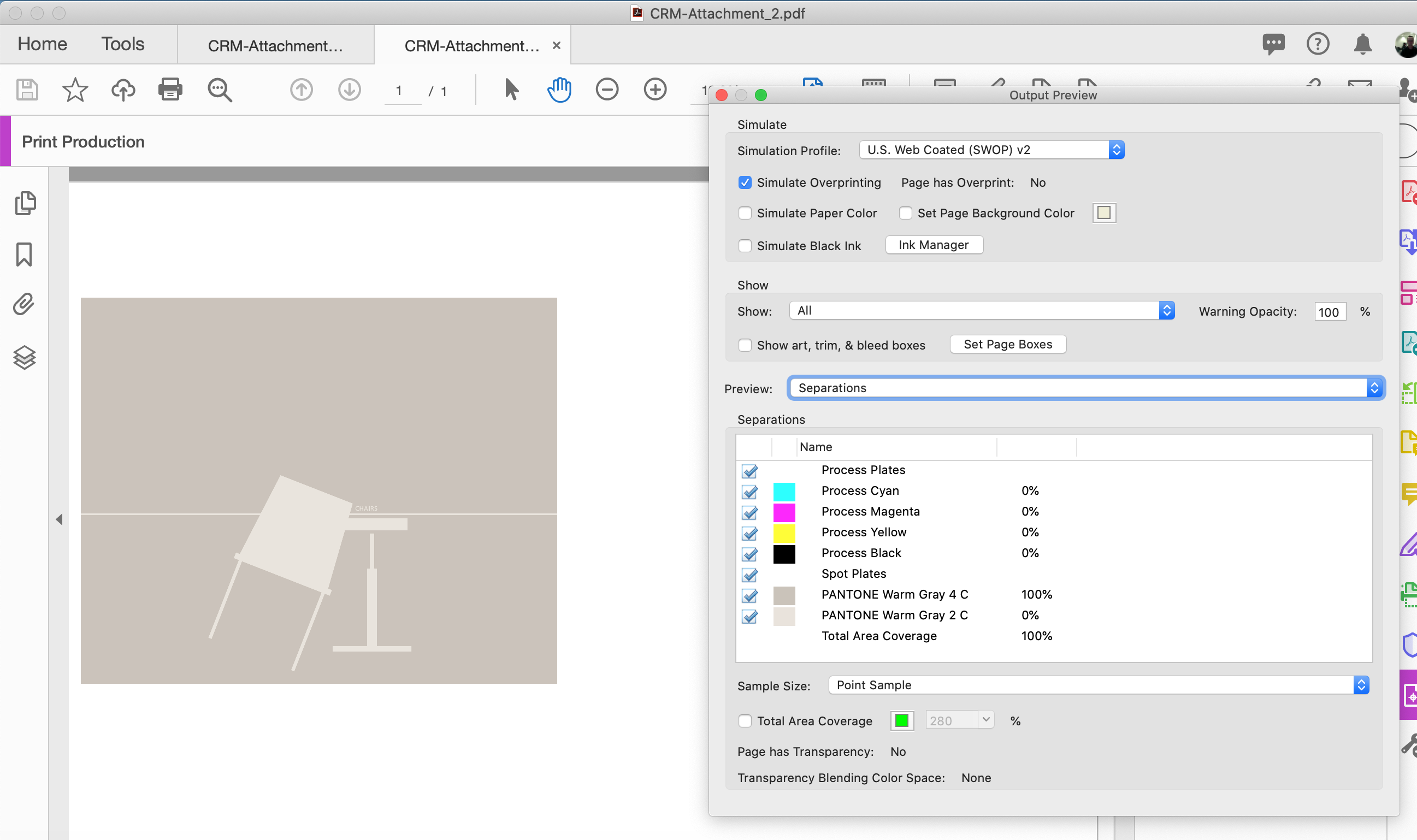Show notifications via the bell icon
Image resolution: width=1417 pixels, height=840 pixels.
point(1363,44)
